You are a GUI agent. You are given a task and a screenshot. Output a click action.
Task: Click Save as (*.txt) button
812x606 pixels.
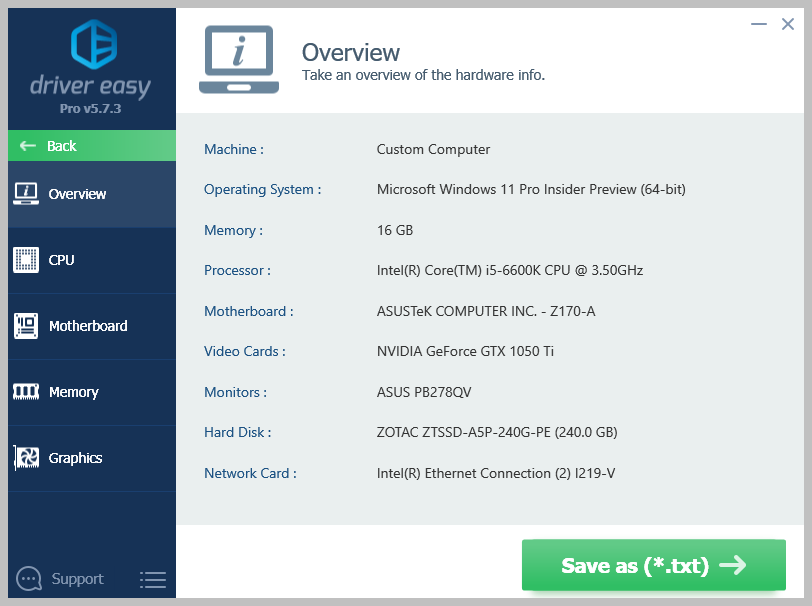point(654,565)
